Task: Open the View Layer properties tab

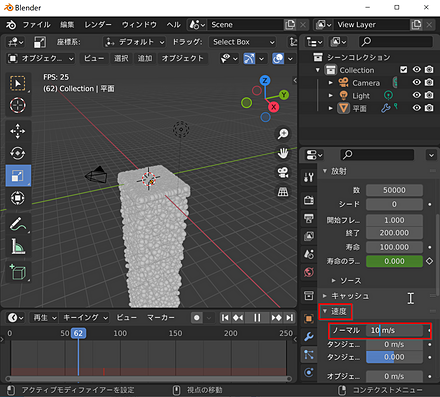Action: point(309,236)
